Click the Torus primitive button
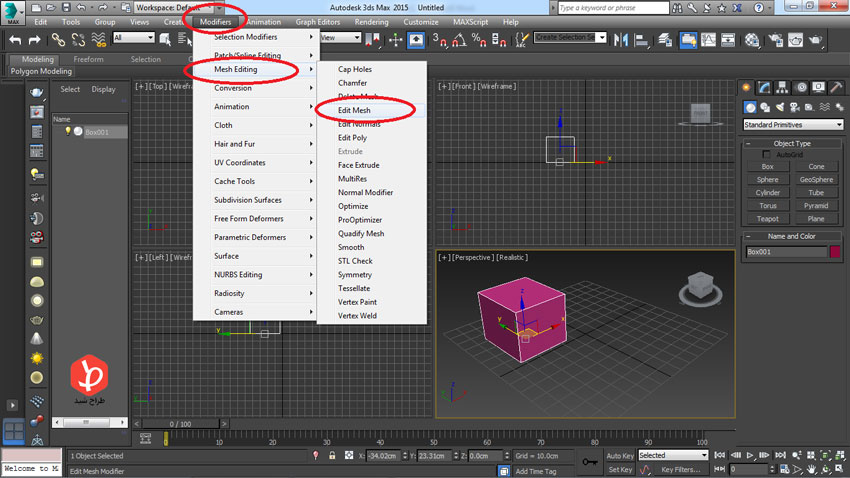This screenshot has height=478, width=850. coord(768,206)
